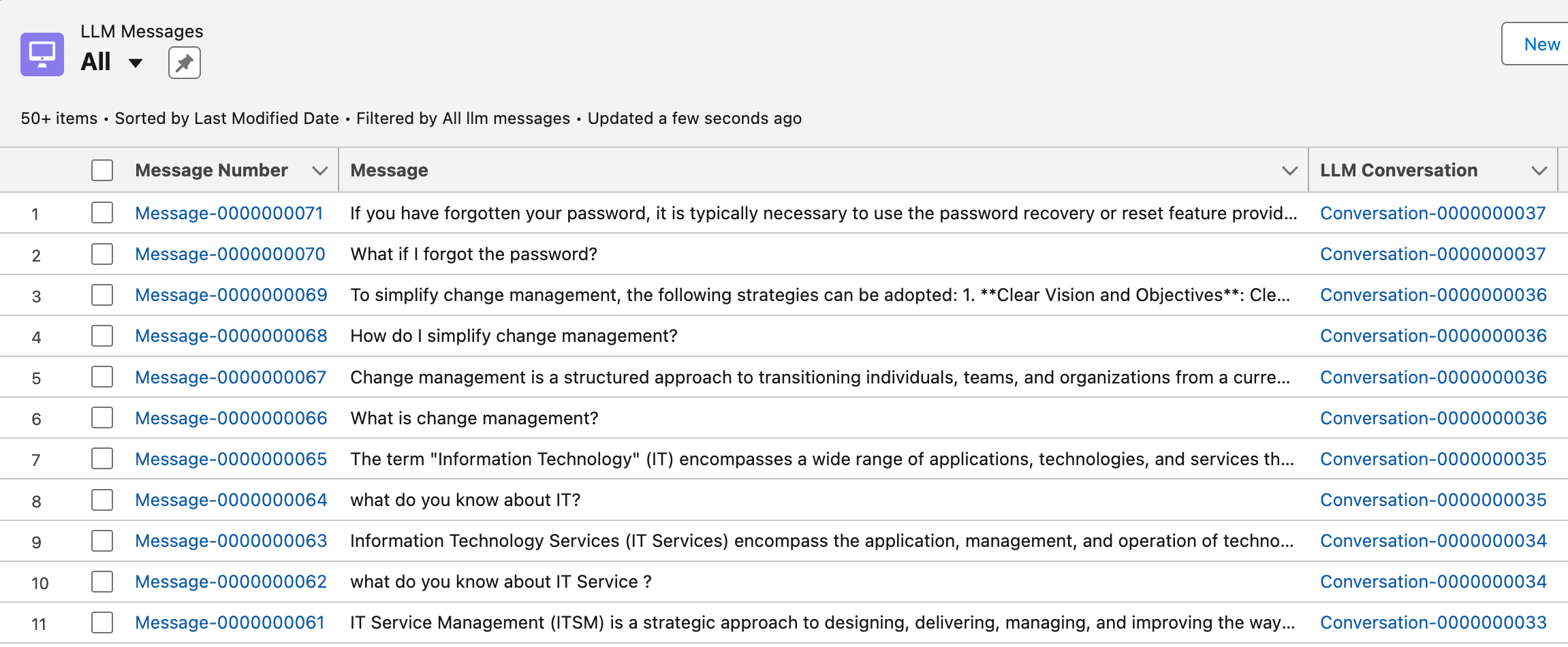Open the All list view dropdown arrow

(x=136, y=63)
